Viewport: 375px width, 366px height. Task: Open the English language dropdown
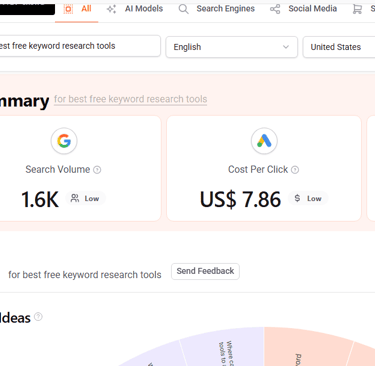(x=231, y=47)
